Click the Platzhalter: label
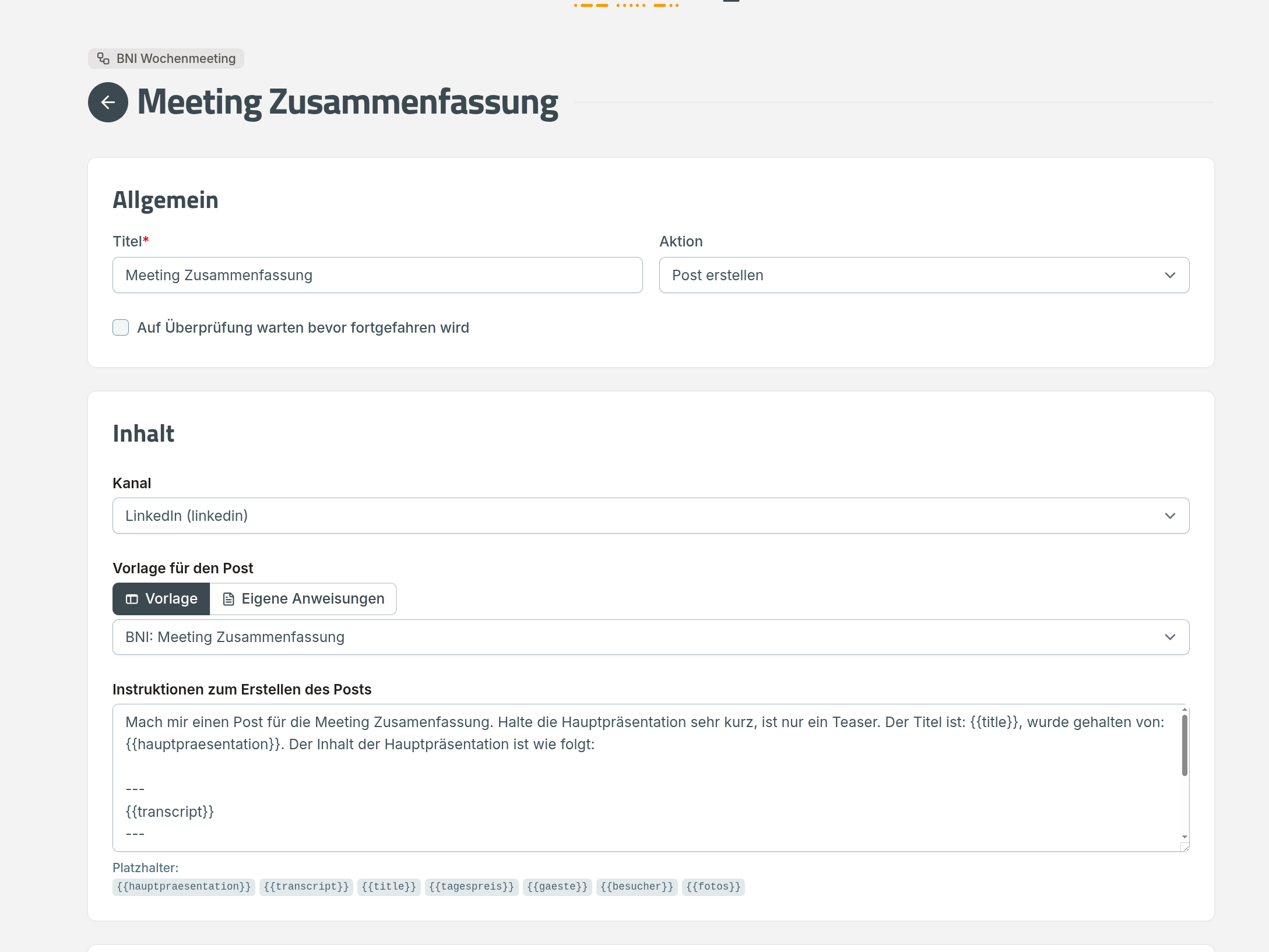Screen dimensions: 1269x952 click(x=146, y=868)
